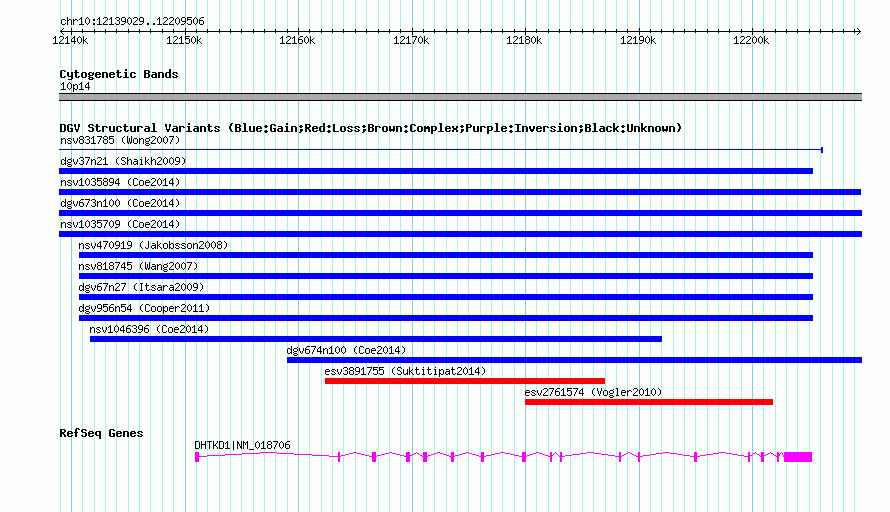This screenshot has height=512, width=890.
Task: Click the large magenta last exon of DHTKD1
Action: click(798, 457)
